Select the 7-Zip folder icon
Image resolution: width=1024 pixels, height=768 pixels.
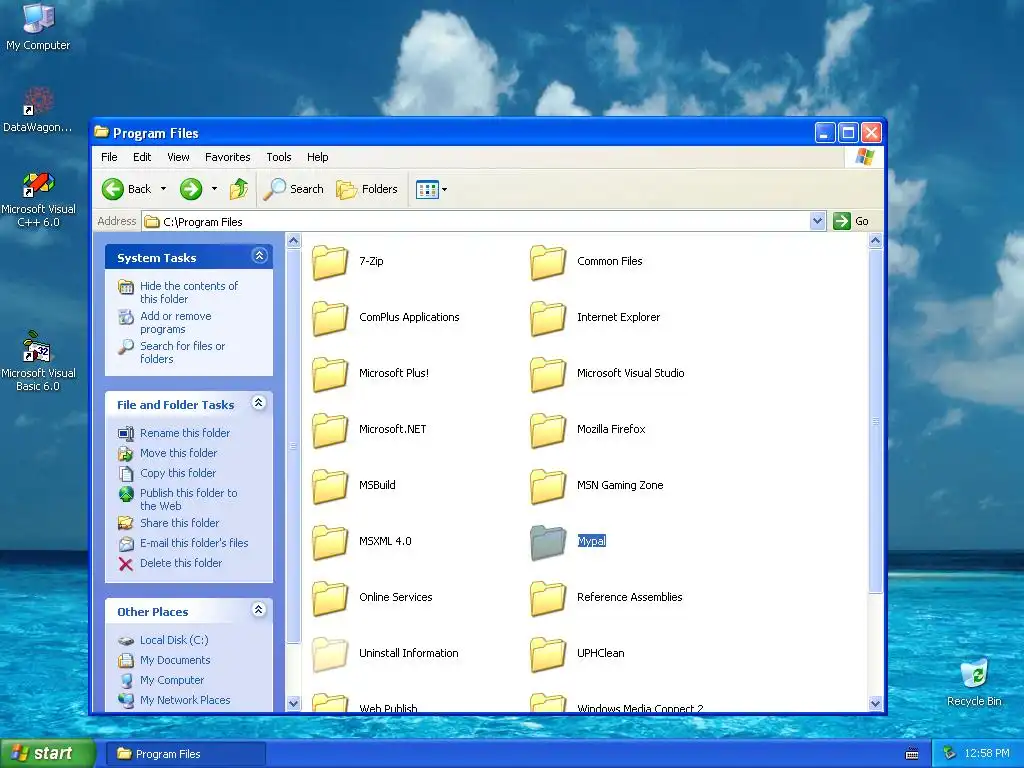click(330, 261)
